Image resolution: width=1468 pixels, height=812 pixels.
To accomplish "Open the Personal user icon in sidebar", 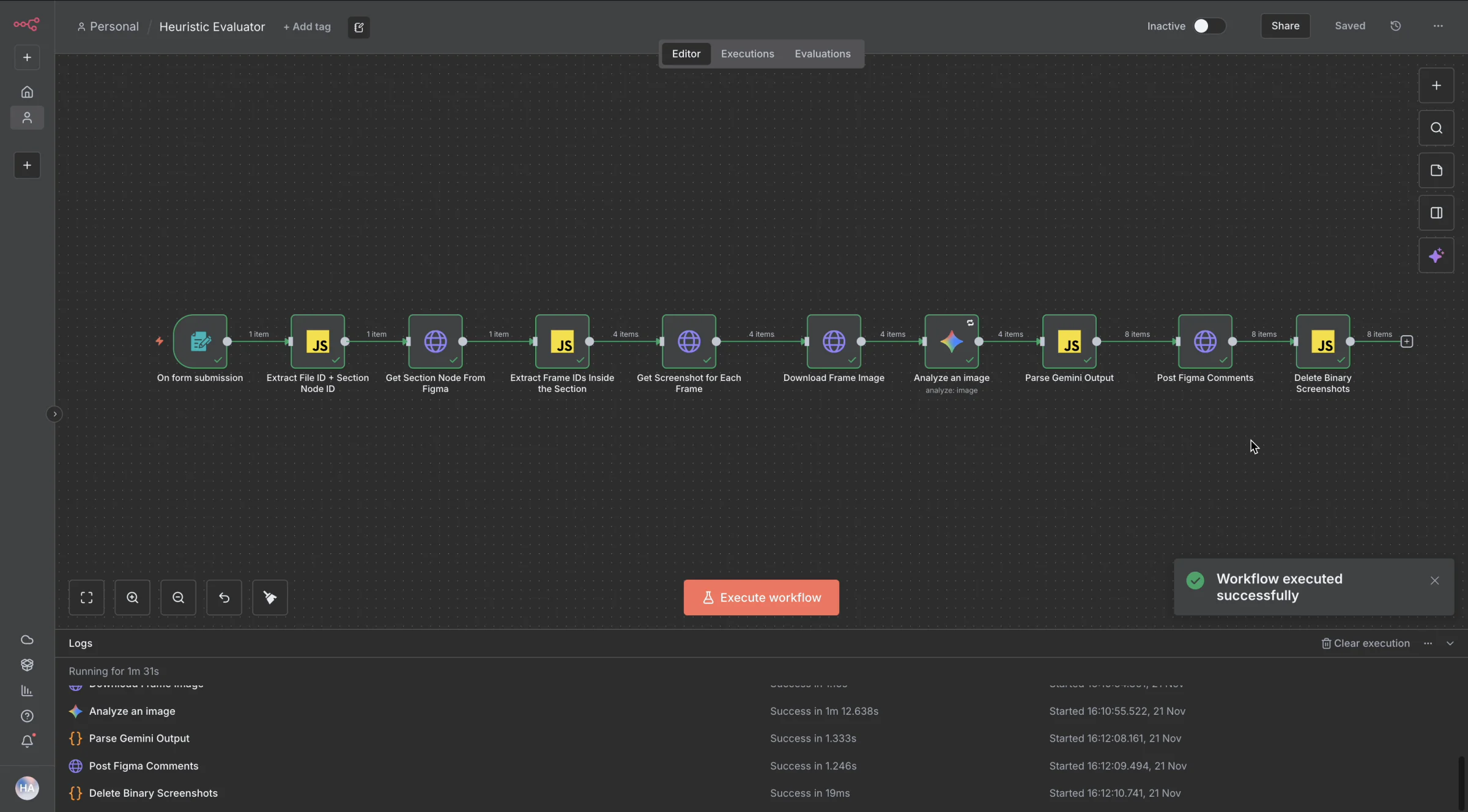I will pyautogui.click(x=27, y=118).
